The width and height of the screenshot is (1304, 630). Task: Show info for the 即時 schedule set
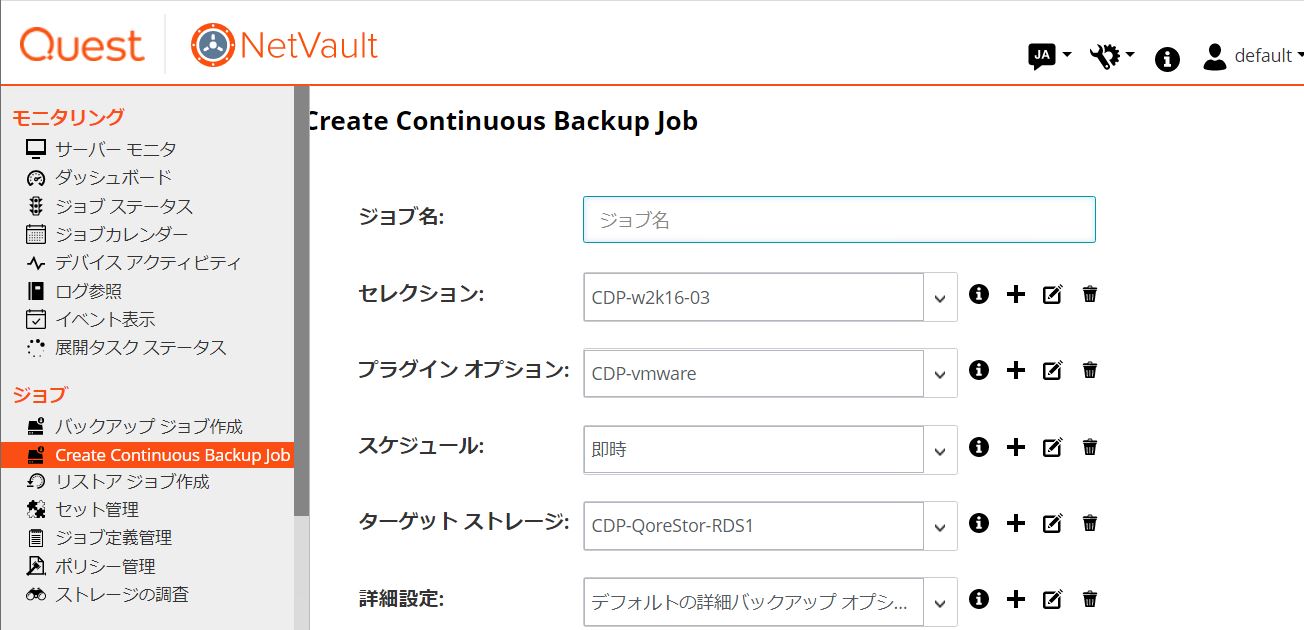coord(979,446)
